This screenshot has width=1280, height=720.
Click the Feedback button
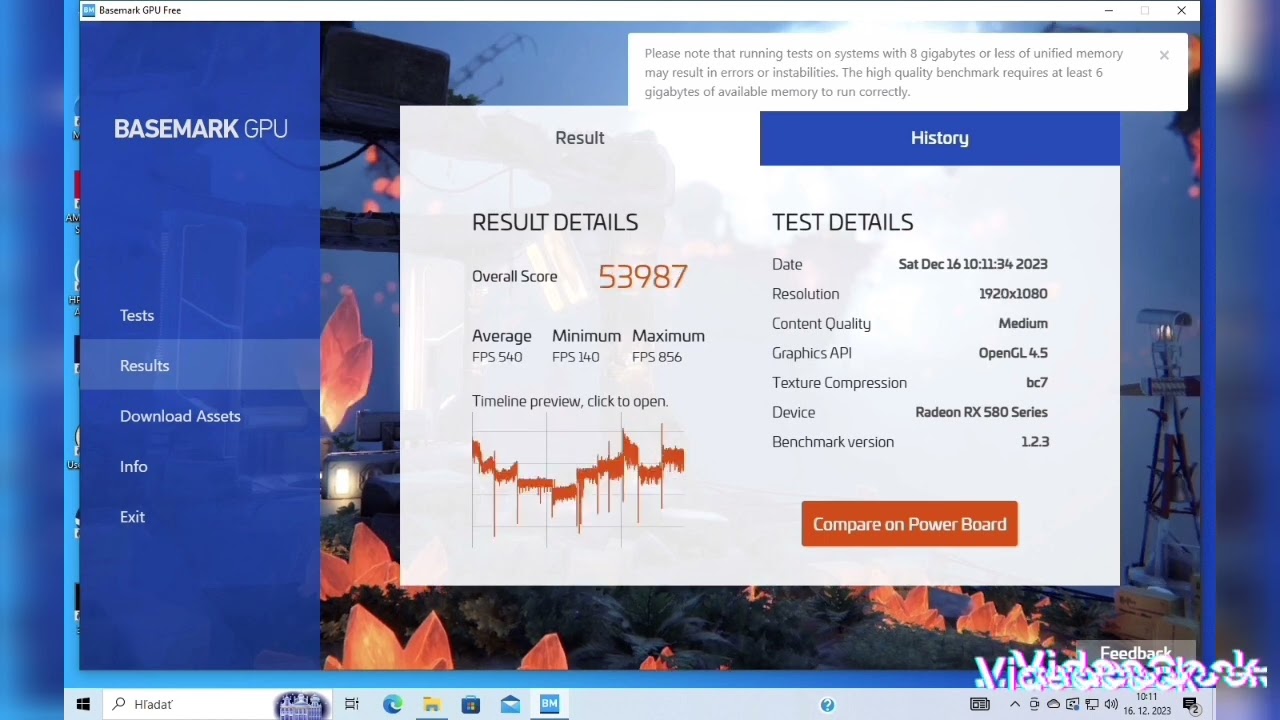pos(1135,654)
